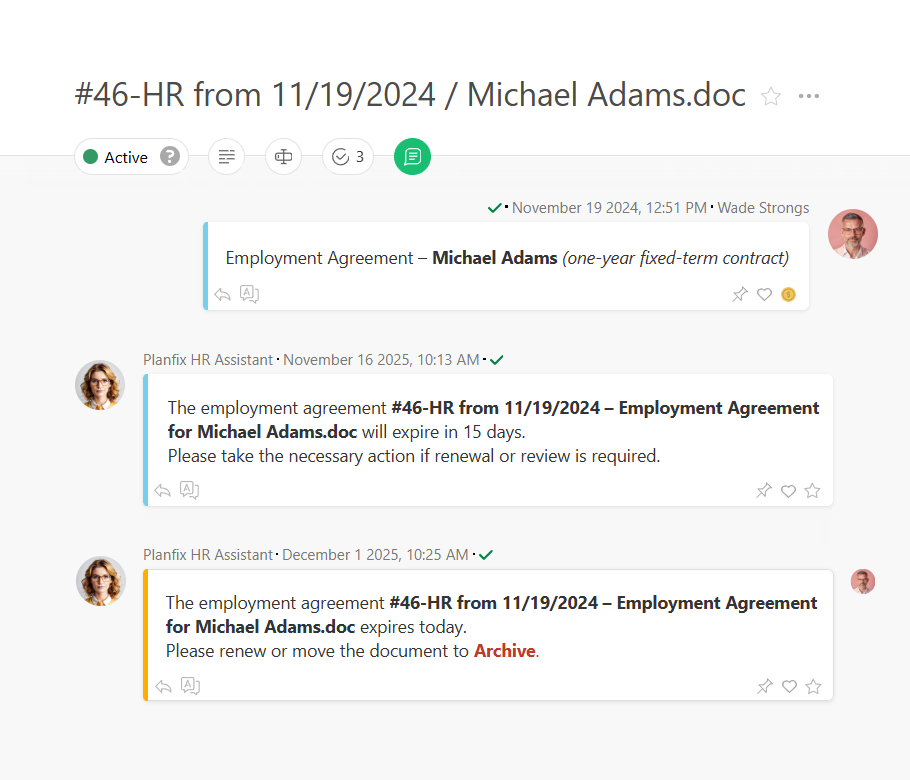Select the reply arrow on the first comment
Screen dimensions: 910x780
(222, 294)
